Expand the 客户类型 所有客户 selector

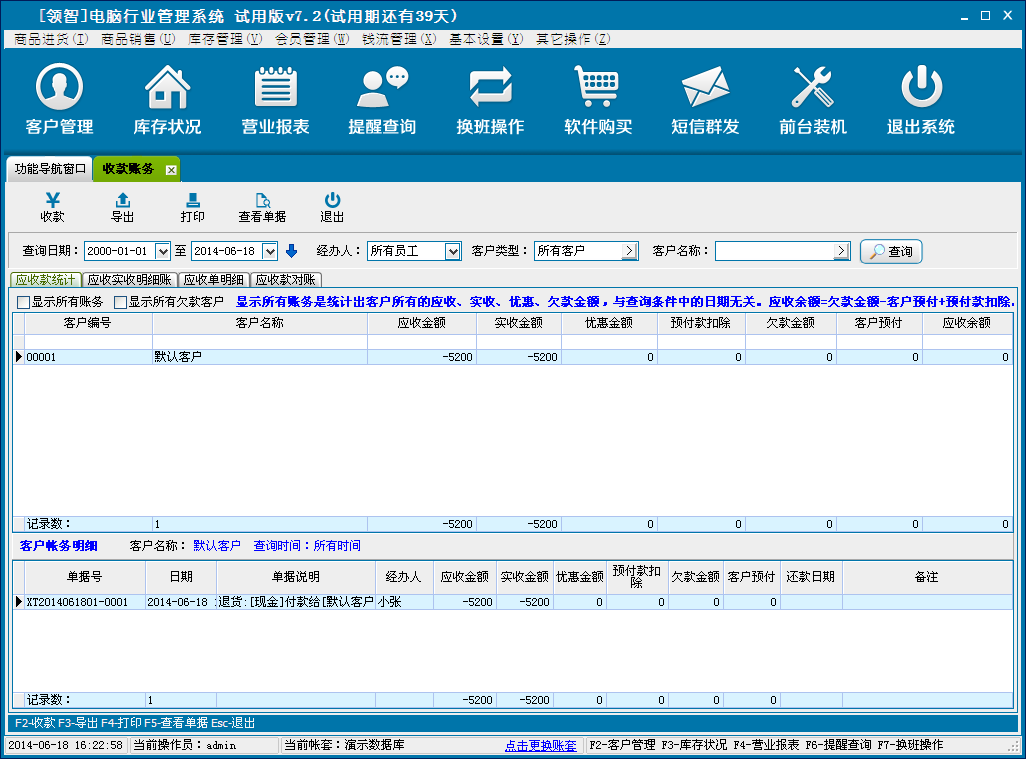pos(629,251)
